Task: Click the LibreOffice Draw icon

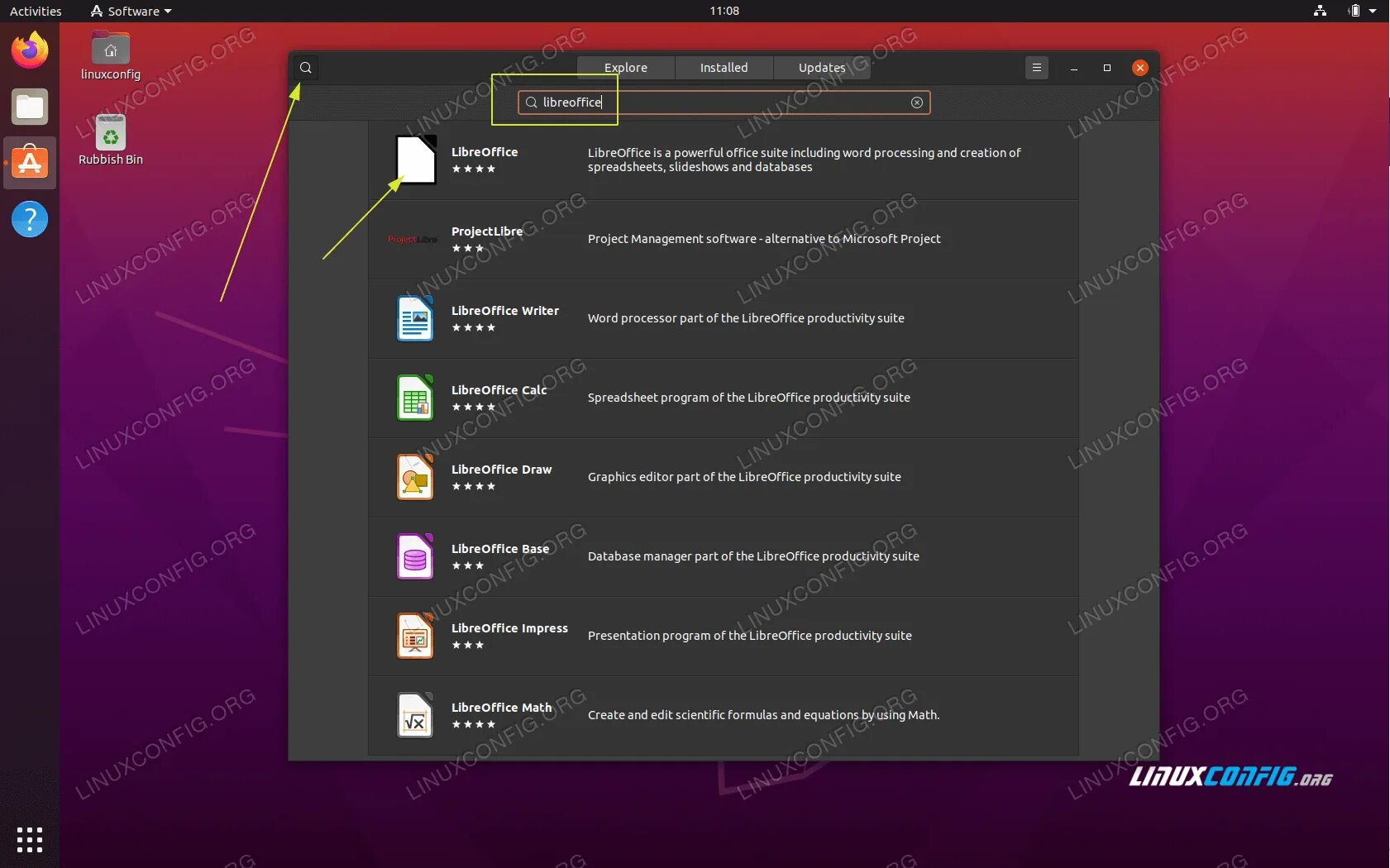Action: click(415, 477)
